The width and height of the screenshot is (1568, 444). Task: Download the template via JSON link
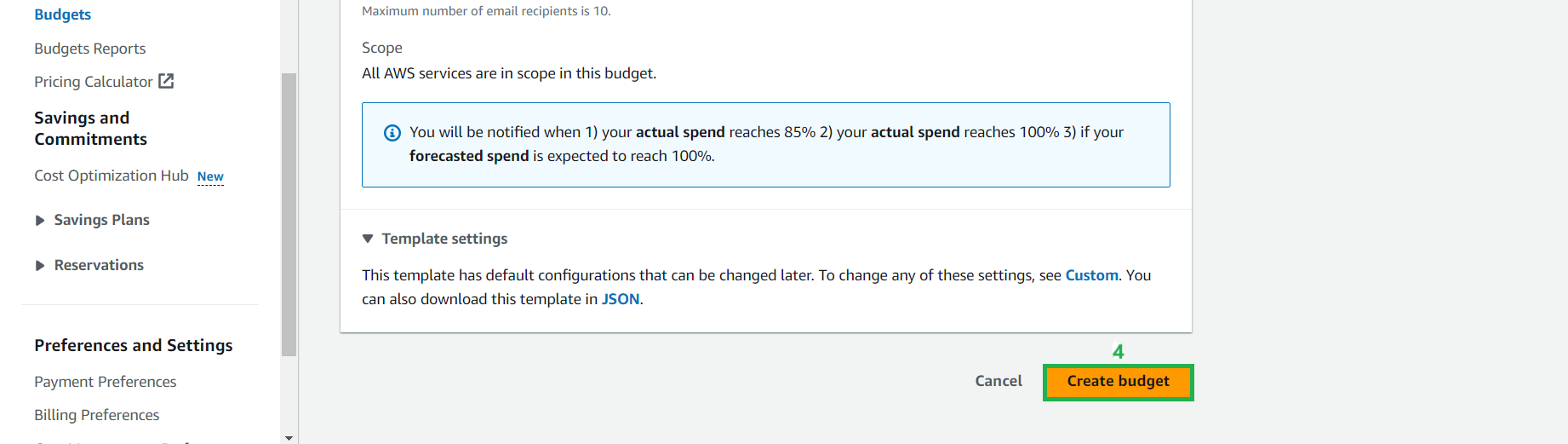(621, 299)
